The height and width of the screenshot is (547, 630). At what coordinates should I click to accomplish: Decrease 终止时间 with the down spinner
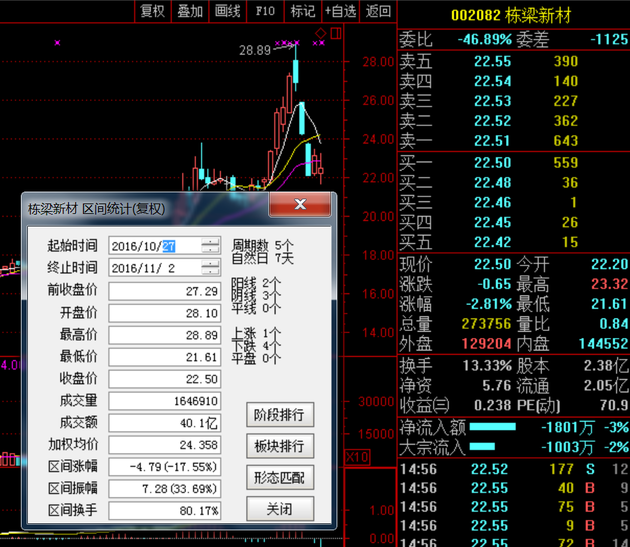pos(211,272)
